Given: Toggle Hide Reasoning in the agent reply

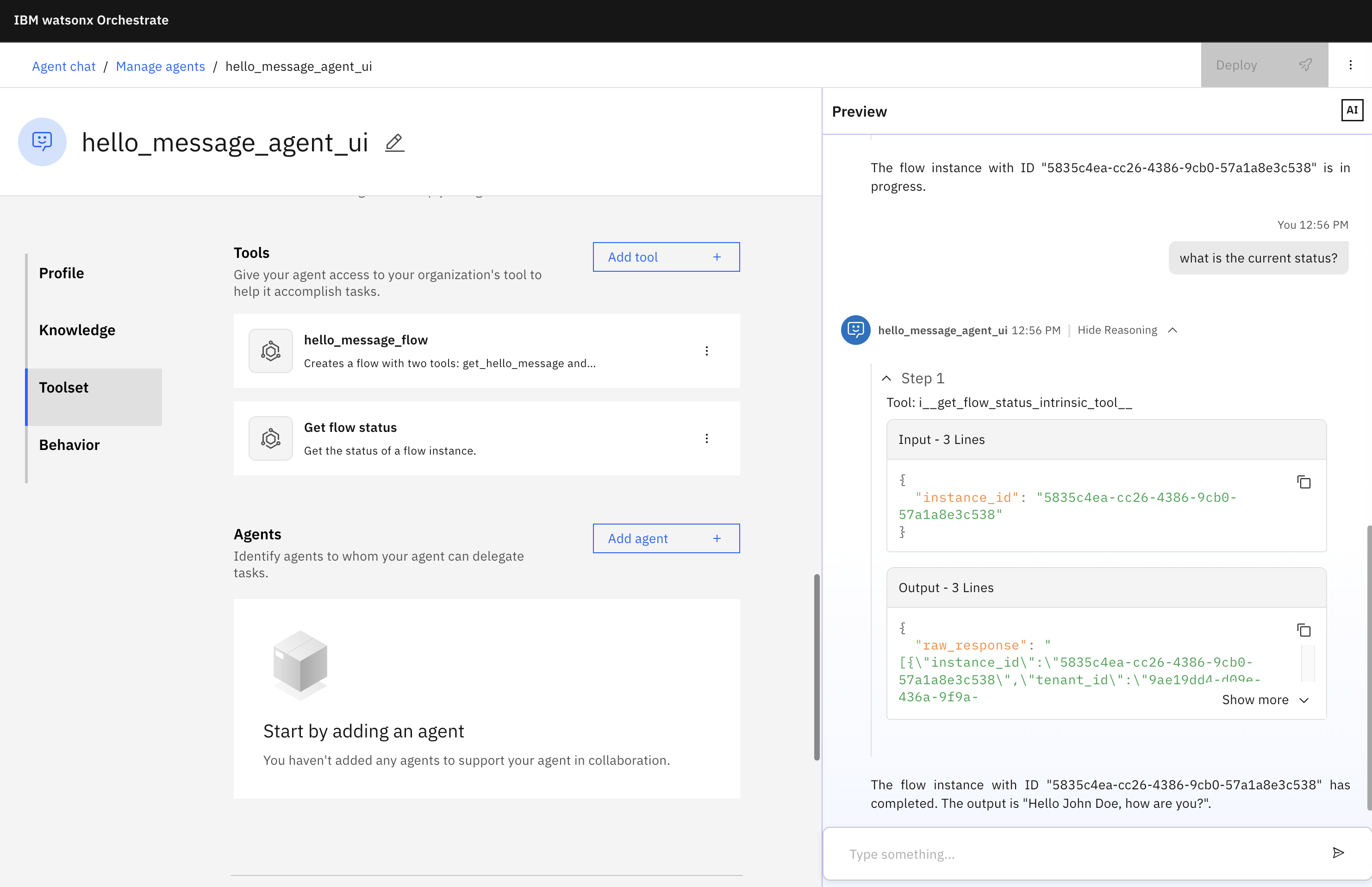Looking at the screenshot, I should tap(1117, 330).
